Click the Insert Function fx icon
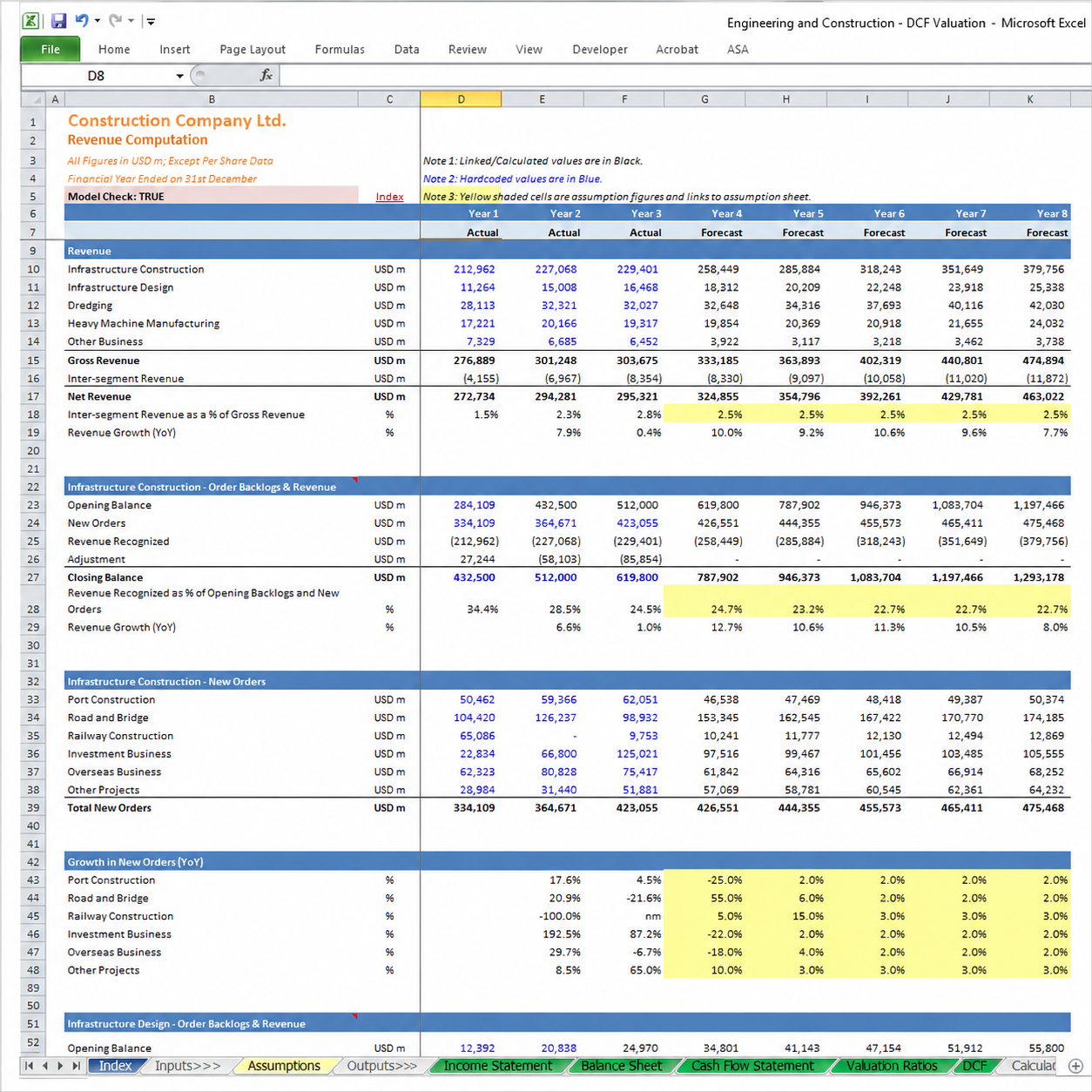Image resolution: width=1092 pixels, height=1092 pixels. tap(266, 76)
